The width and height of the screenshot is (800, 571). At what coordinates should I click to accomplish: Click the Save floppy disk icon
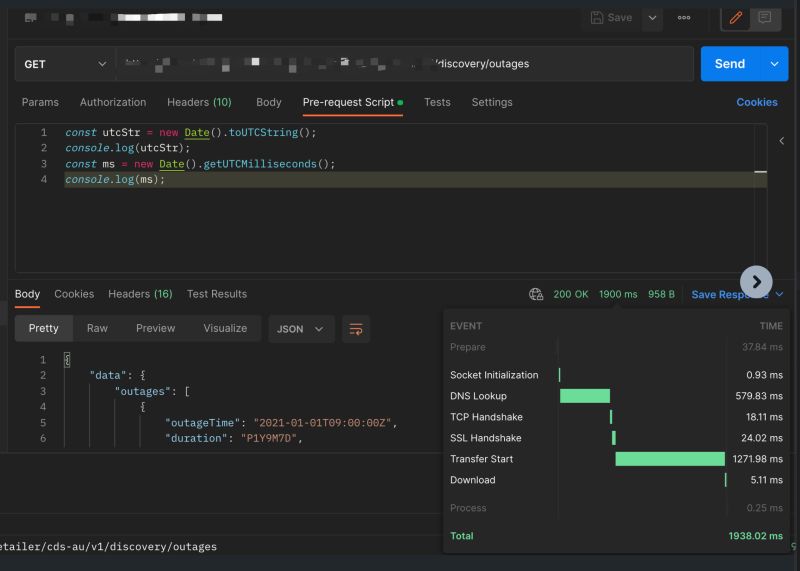(597, 17)
